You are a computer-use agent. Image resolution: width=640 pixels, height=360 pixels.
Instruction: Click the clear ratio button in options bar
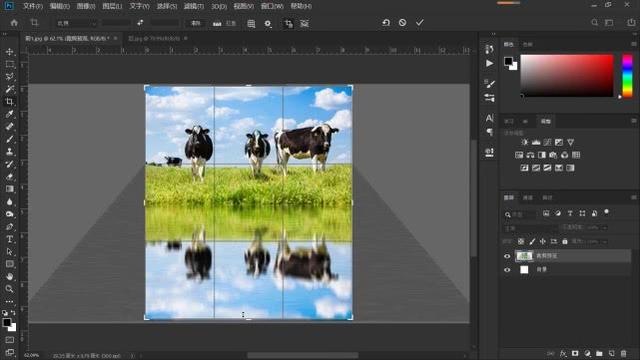[196, 23]
